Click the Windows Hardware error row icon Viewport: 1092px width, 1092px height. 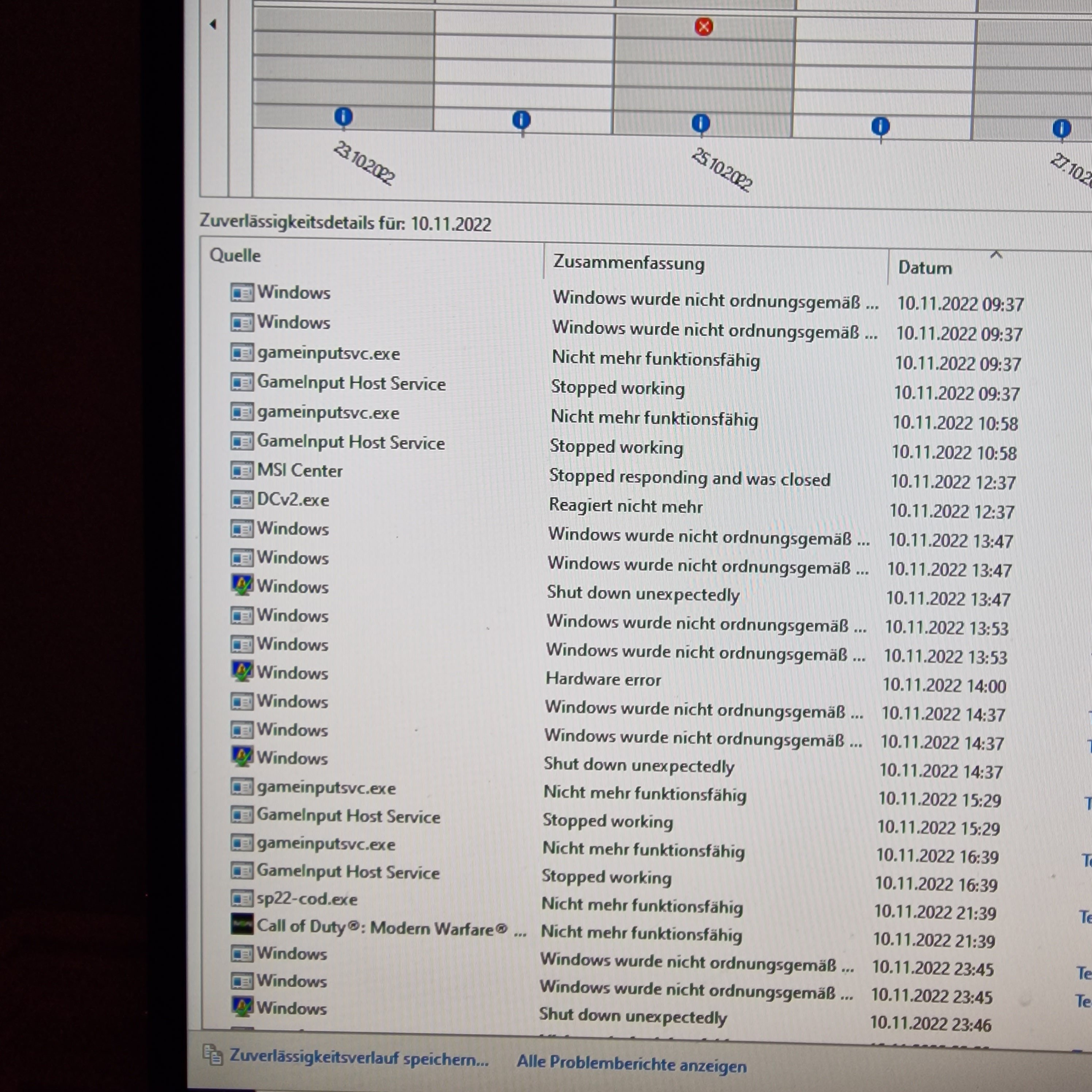click(242, 672)
